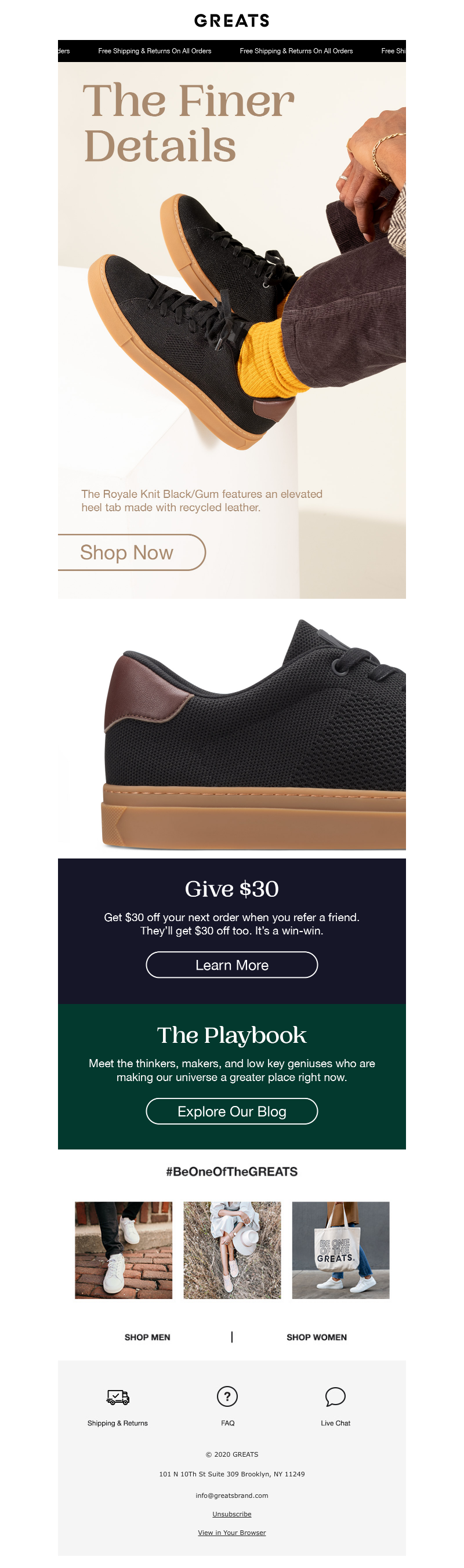The height and width of the screenshot is (1568, 464).
Task: Open the GREATS tote bag thumbnail
Action: [340, 1250]
